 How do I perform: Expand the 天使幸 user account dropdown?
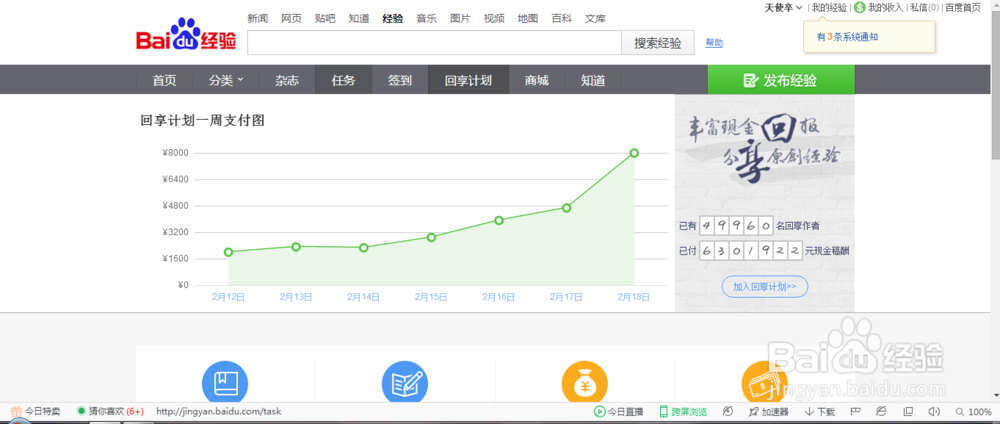pos(783,8)
